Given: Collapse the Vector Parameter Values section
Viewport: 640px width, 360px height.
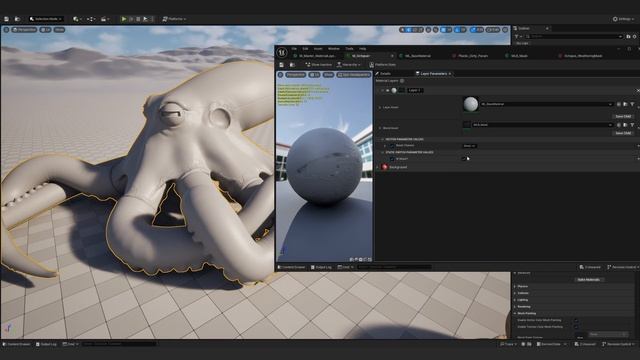Looking at the screenshot, I should tap(382, 140).
